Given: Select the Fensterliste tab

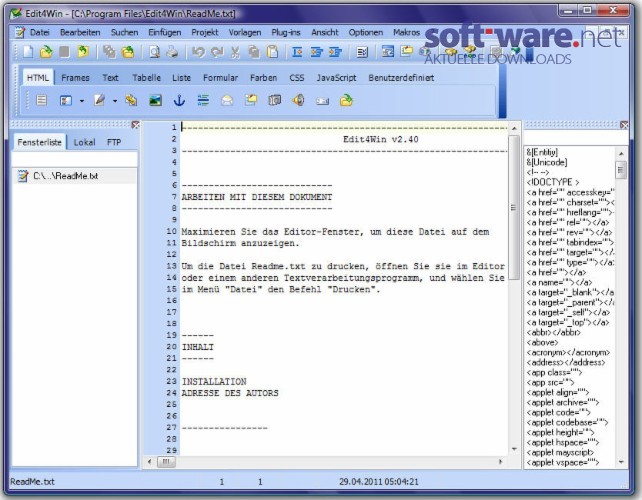Looking at the screenshot, I should coord(39,143).
